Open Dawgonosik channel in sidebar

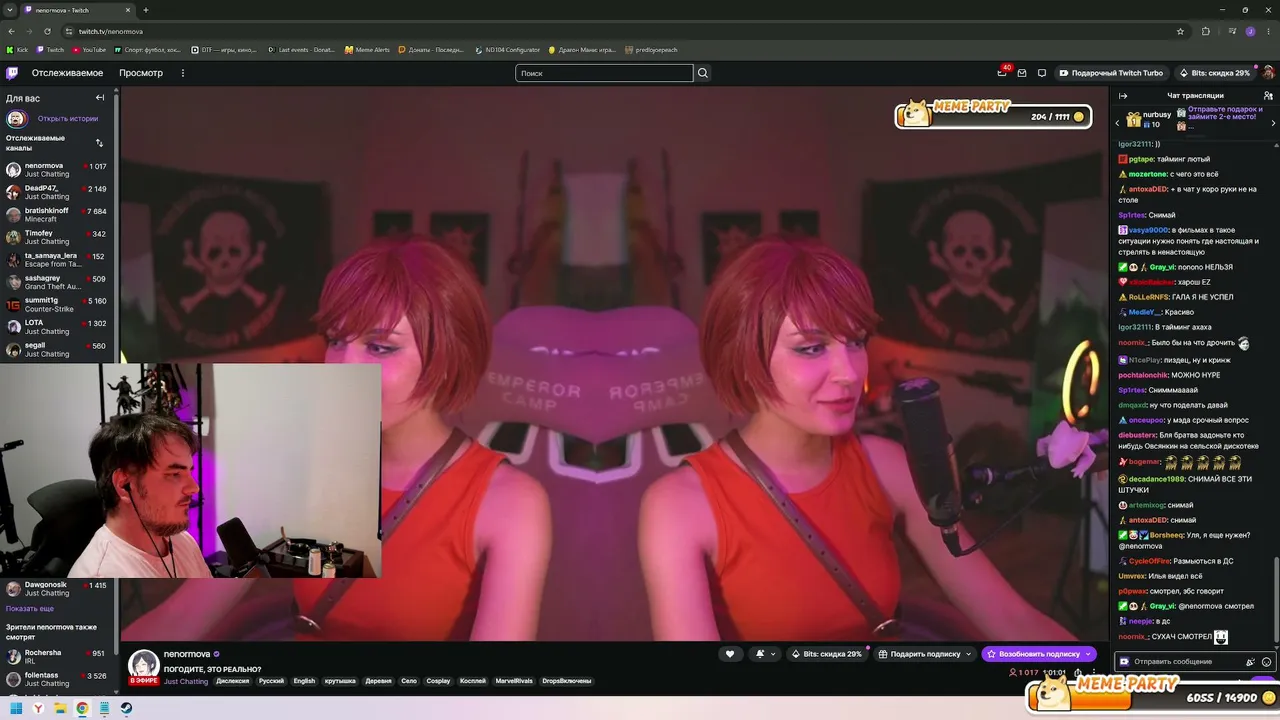56,589
